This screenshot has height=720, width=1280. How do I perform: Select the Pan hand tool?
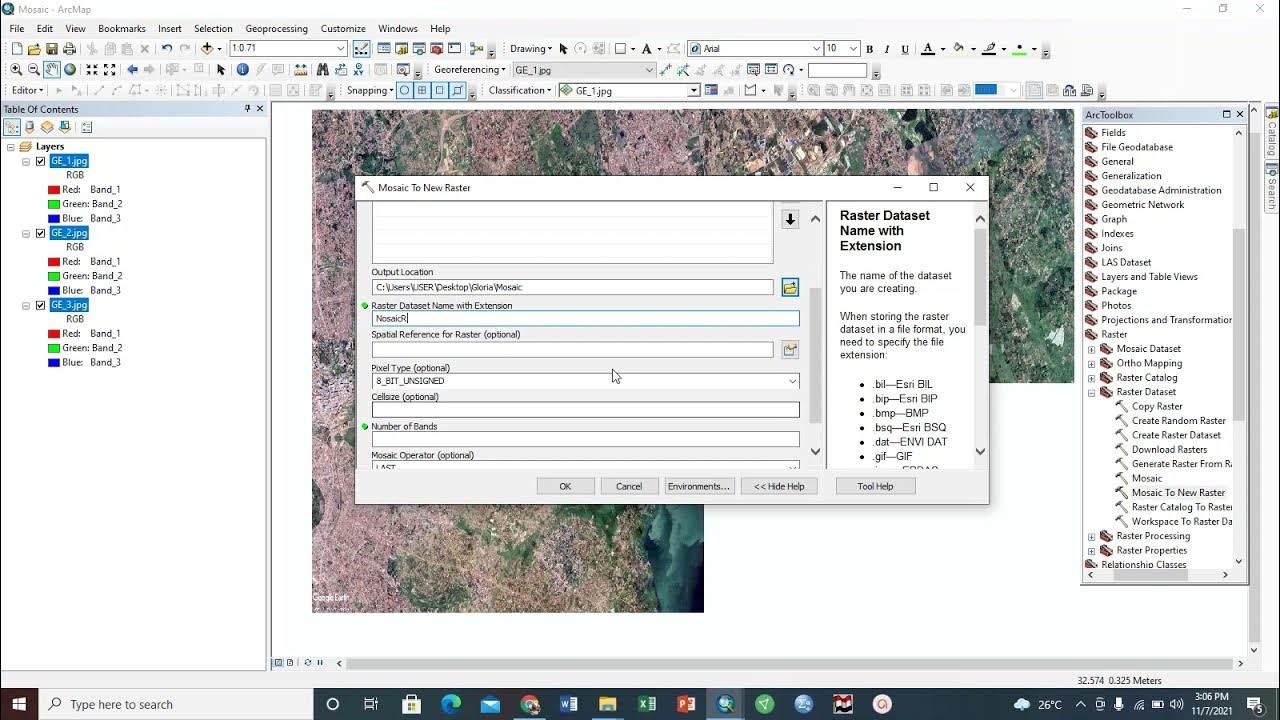(51, 70)
